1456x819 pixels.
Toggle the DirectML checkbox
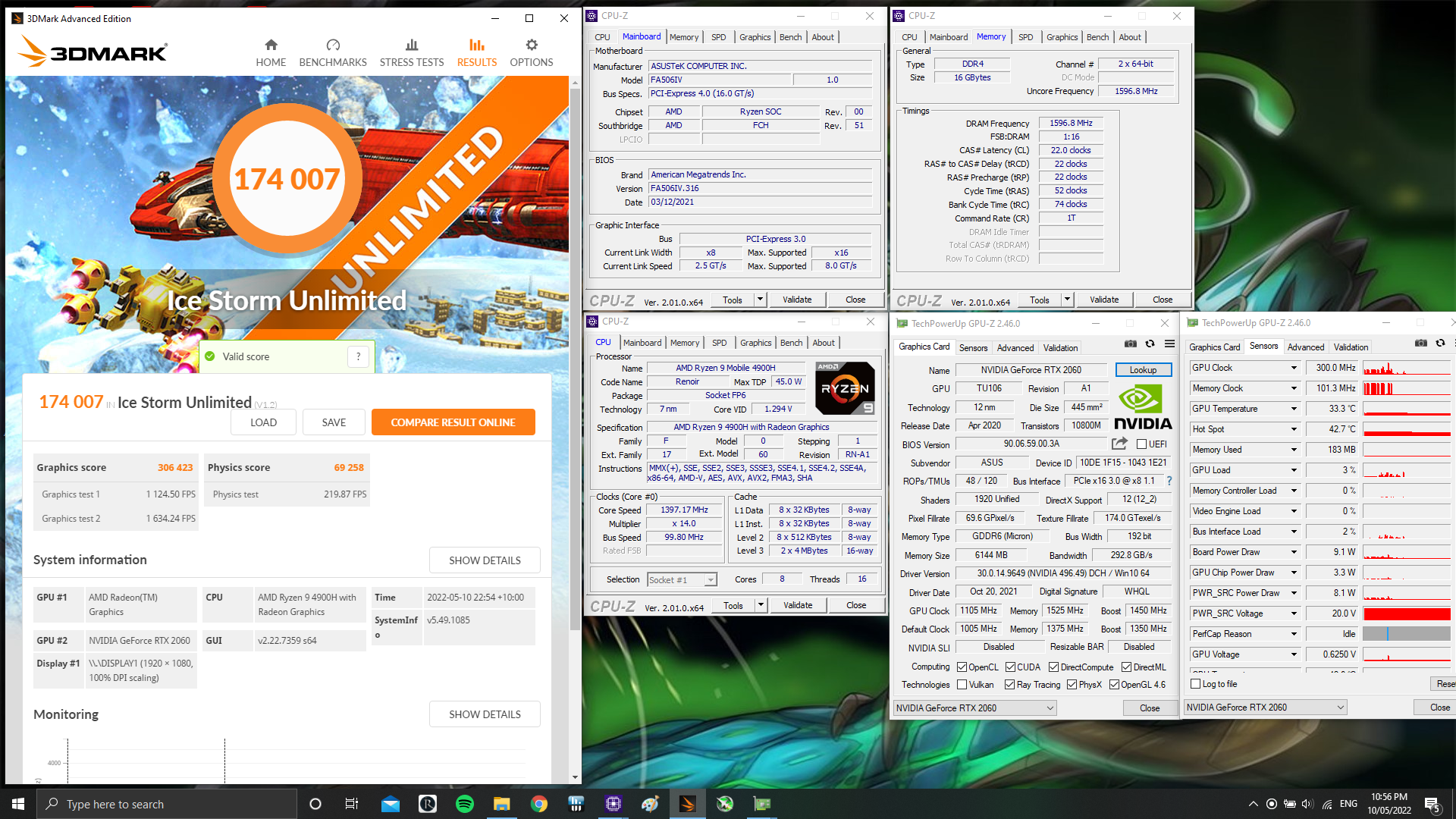point(1126,667)
